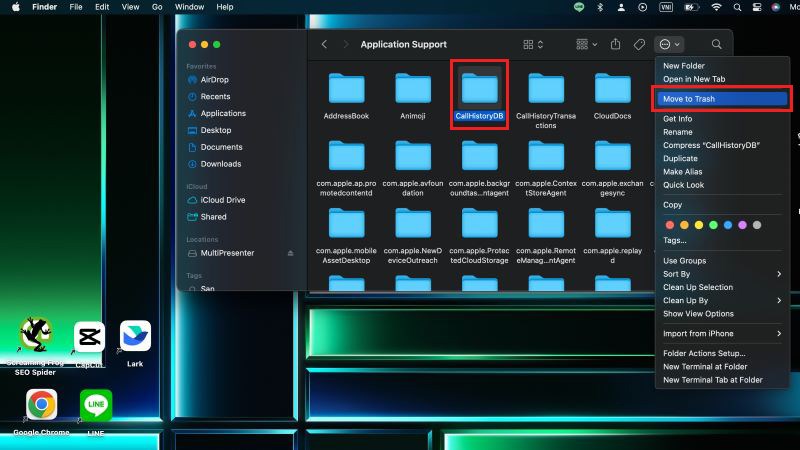Choose Move to Trash from menu
Screen dimensions: 800x450
tap(689, 99)
